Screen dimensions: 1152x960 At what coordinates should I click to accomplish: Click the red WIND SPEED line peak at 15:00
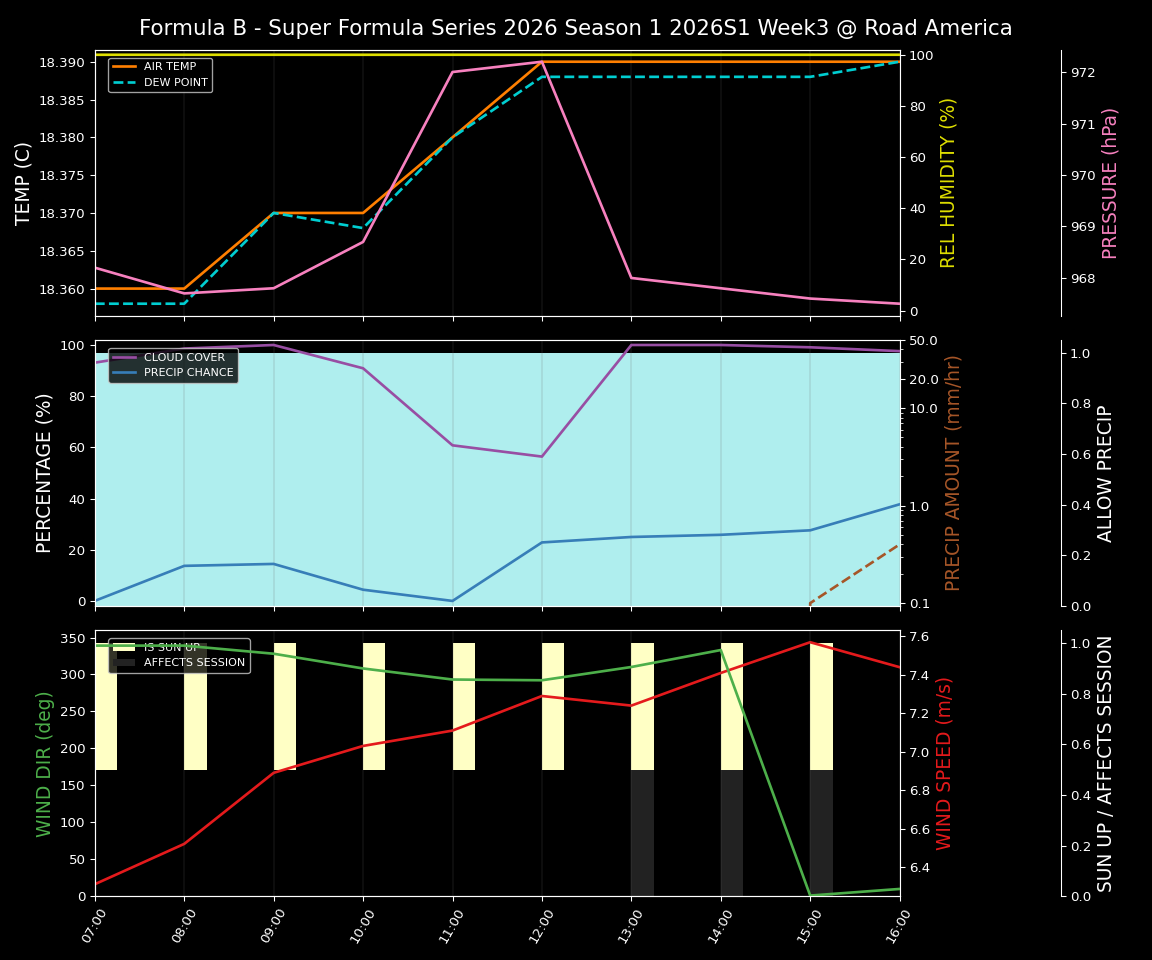click(808, 642)
